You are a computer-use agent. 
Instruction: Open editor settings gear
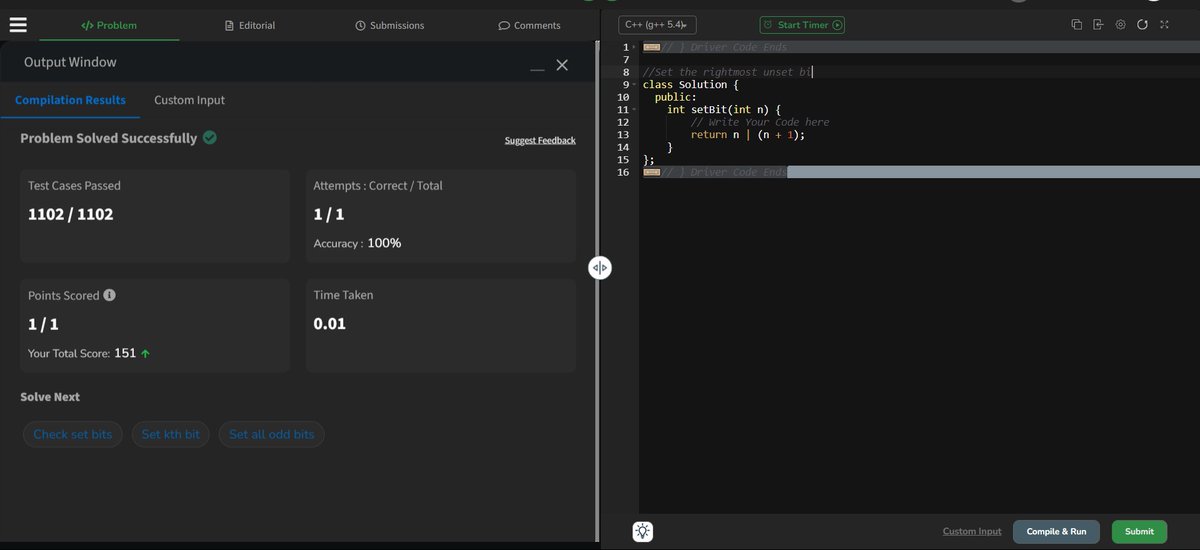tap(1120, 25)
